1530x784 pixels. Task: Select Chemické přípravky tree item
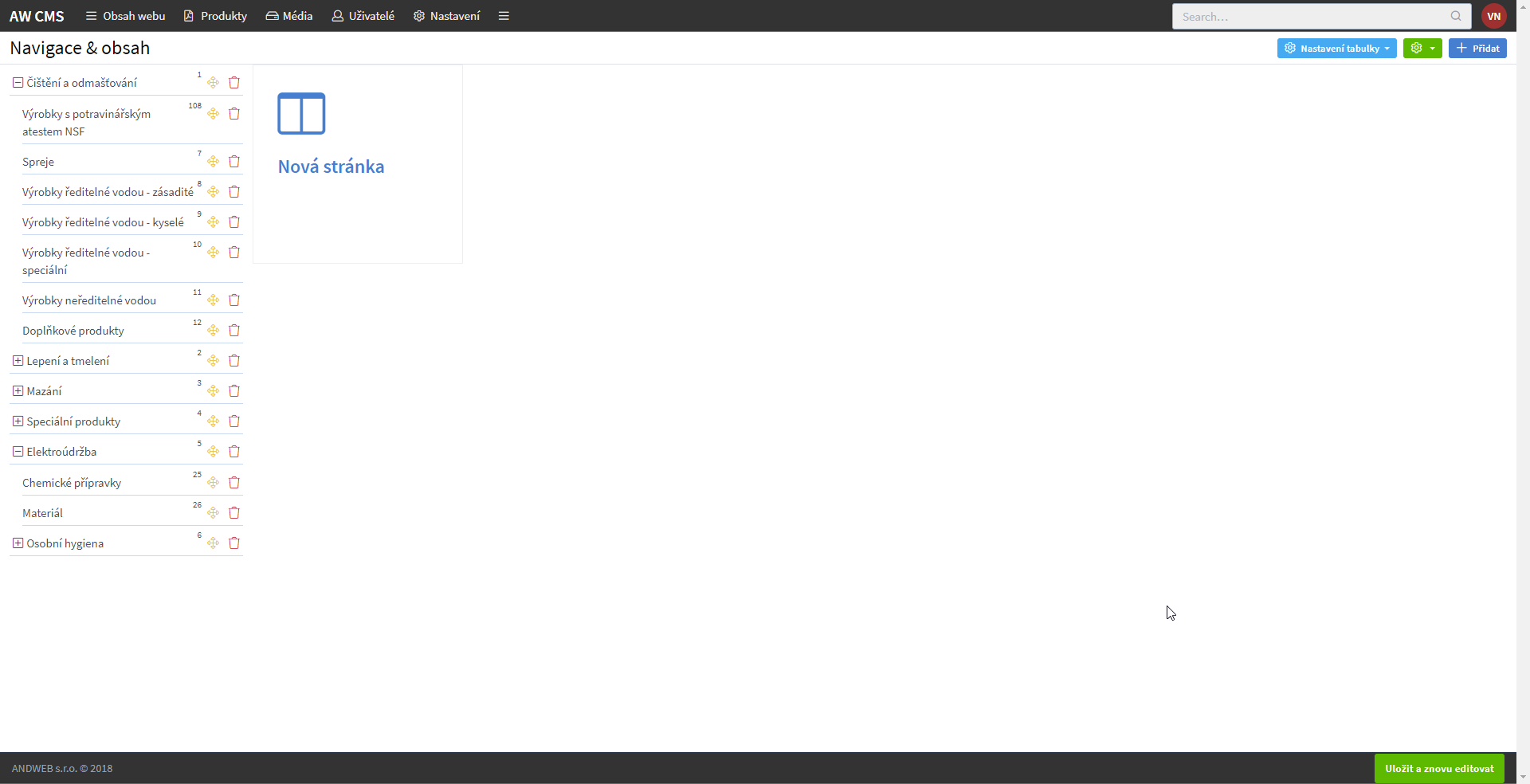(x=72, y=483)
